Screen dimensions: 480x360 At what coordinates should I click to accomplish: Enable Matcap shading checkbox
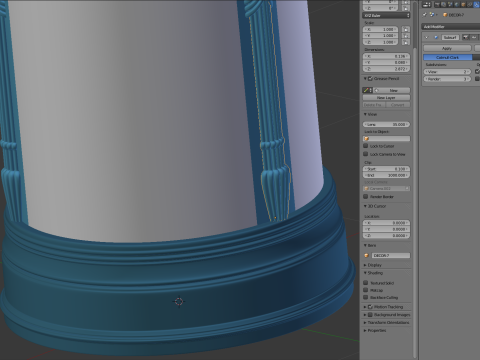pos(366,290)
